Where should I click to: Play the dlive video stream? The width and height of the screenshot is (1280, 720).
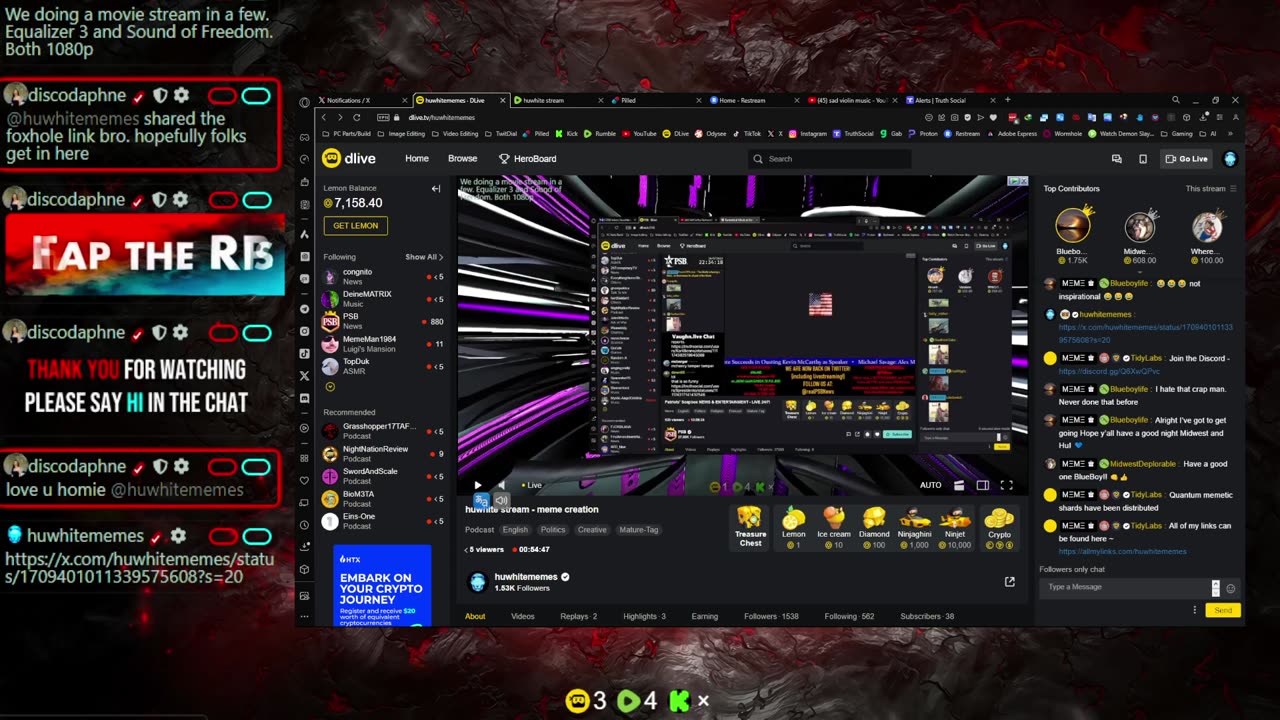point(477,485)
